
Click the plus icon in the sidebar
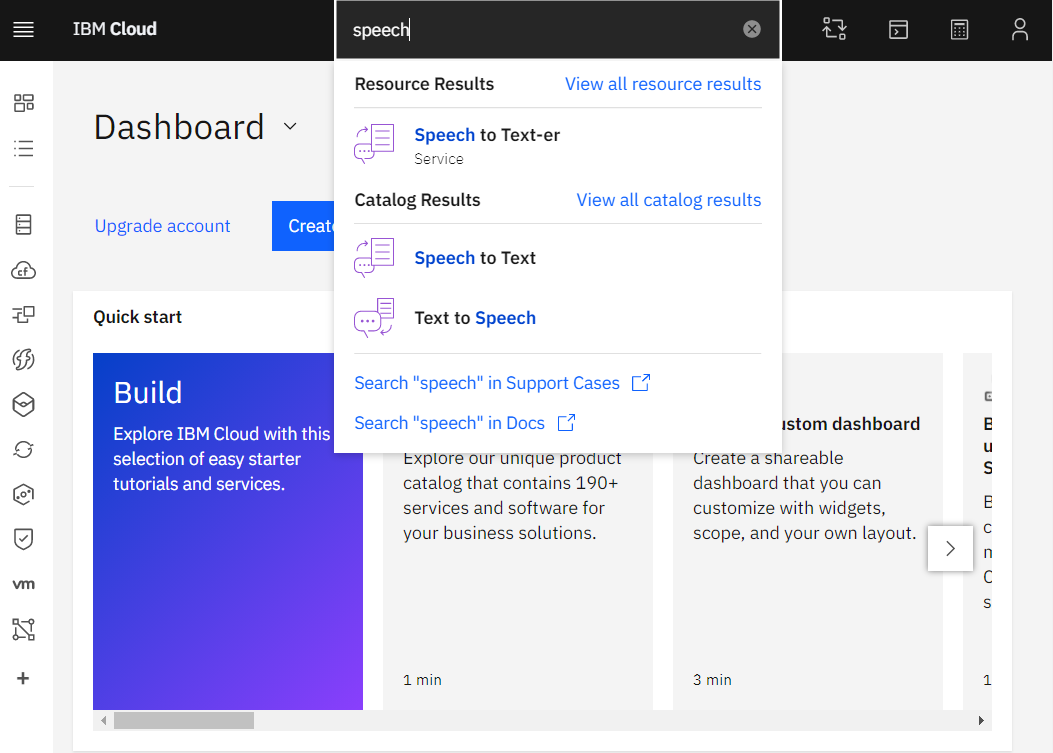pos(23,678)
